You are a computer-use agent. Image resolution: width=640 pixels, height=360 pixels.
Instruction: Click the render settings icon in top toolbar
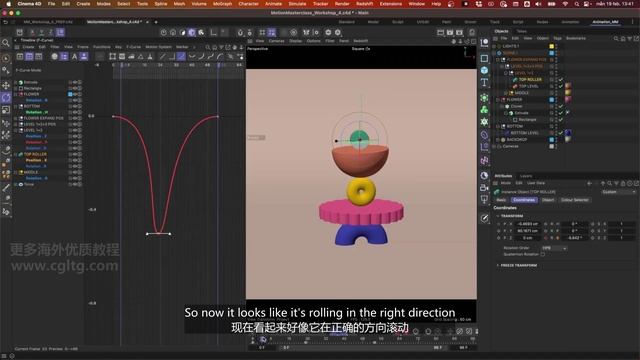(x=459, y=32)
